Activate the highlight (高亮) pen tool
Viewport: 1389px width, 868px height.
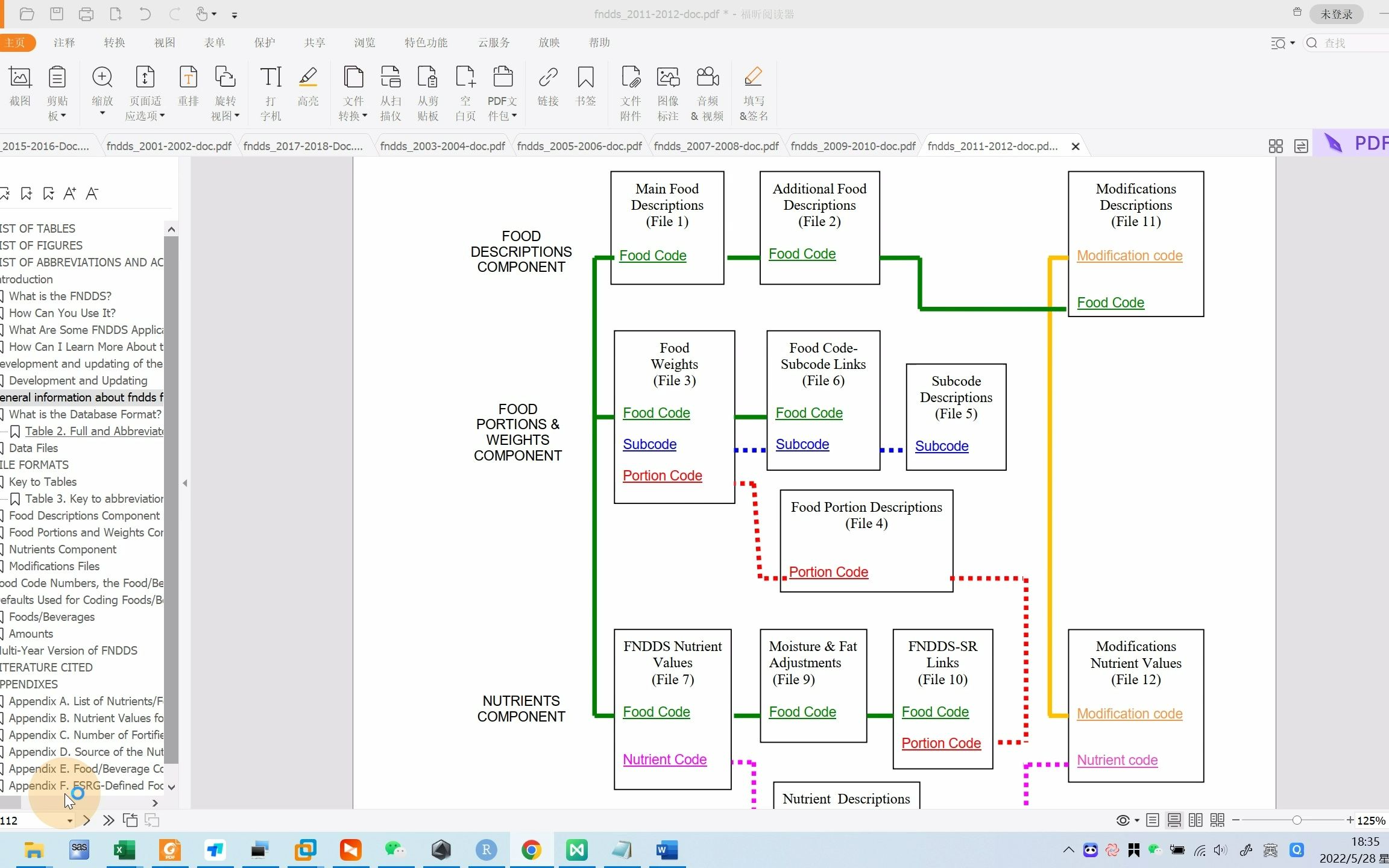pyautogui.click(x=308, y=77)
